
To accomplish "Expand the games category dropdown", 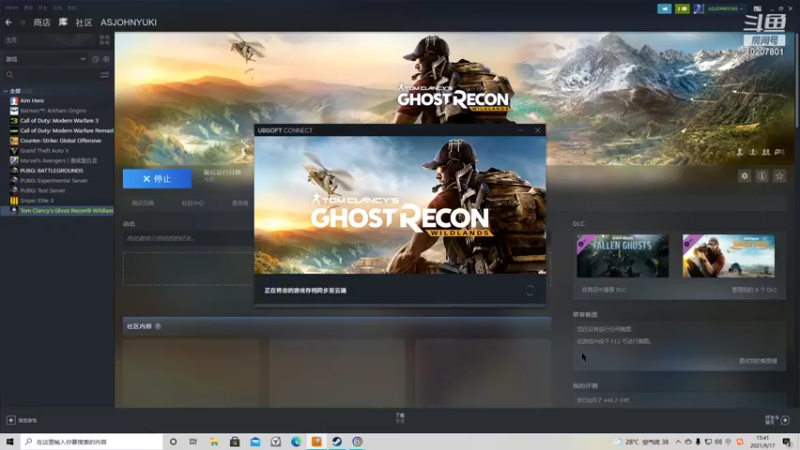I will (83, 59).
